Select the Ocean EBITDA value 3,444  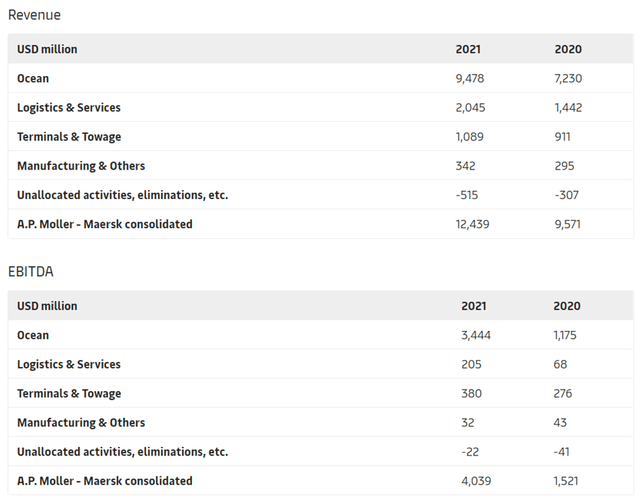point(477,335)
